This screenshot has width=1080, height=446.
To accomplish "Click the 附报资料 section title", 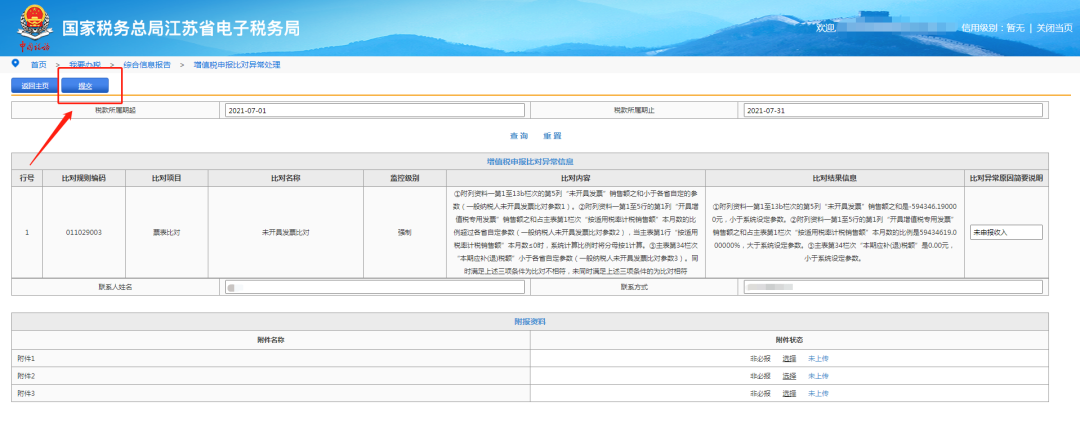I will [530, 321].
